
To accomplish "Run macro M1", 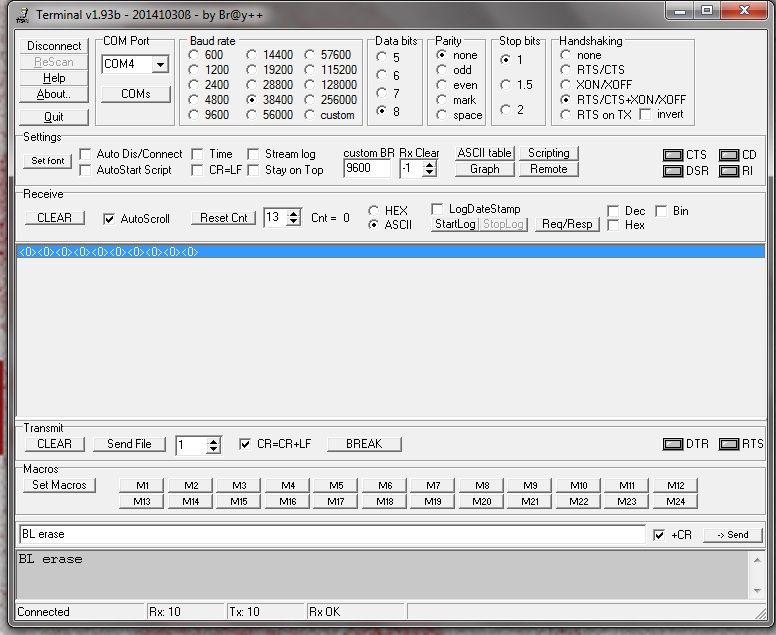I will pos(142,486).
